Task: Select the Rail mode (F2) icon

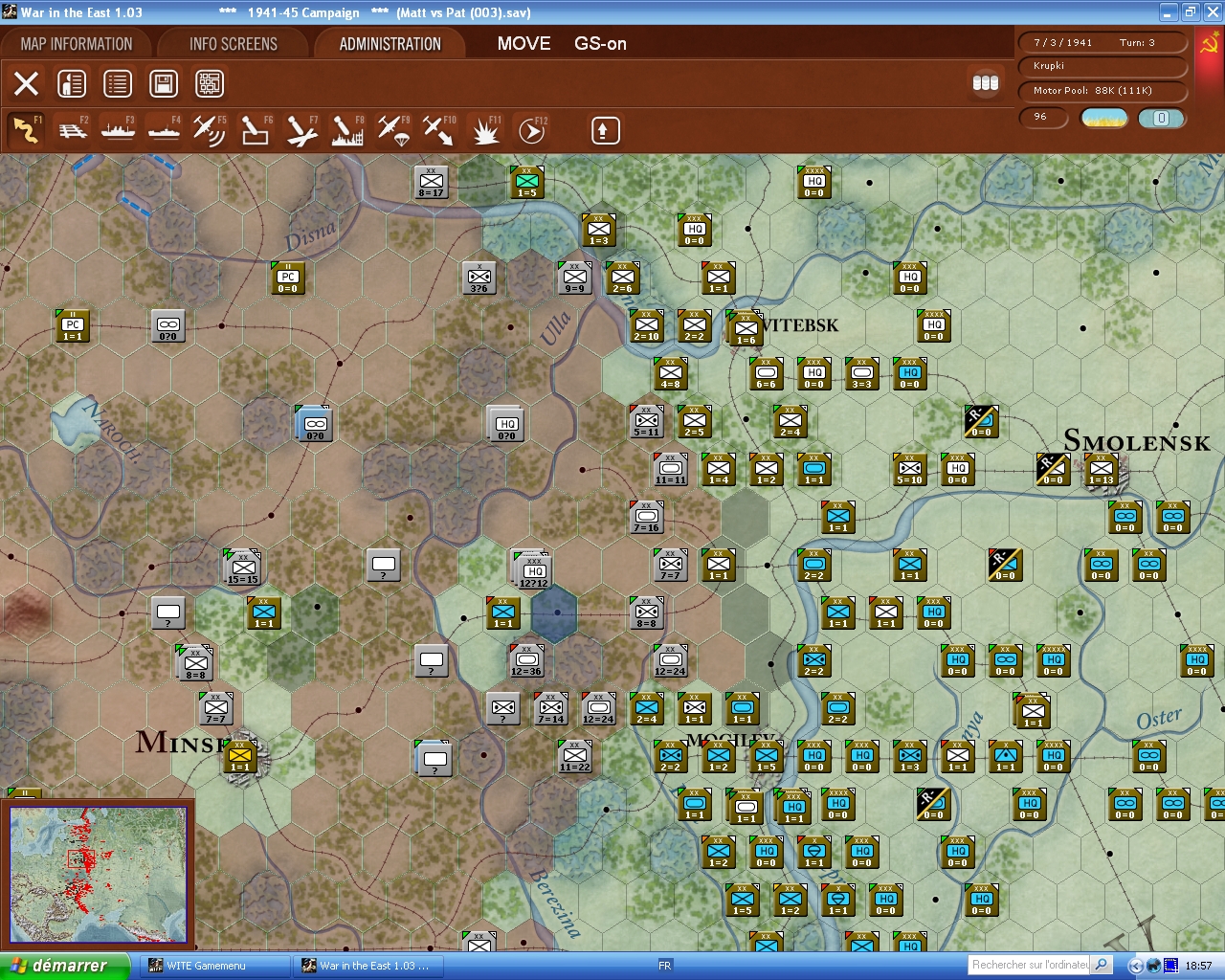Action: 73,130
